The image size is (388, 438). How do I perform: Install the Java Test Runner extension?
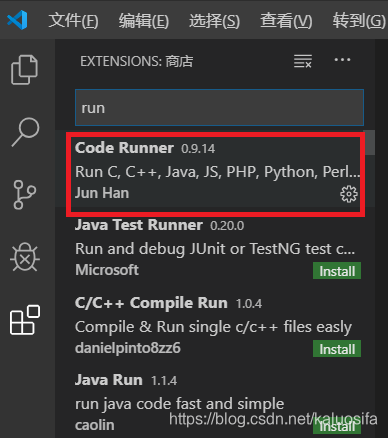click(x=337, y=271)
